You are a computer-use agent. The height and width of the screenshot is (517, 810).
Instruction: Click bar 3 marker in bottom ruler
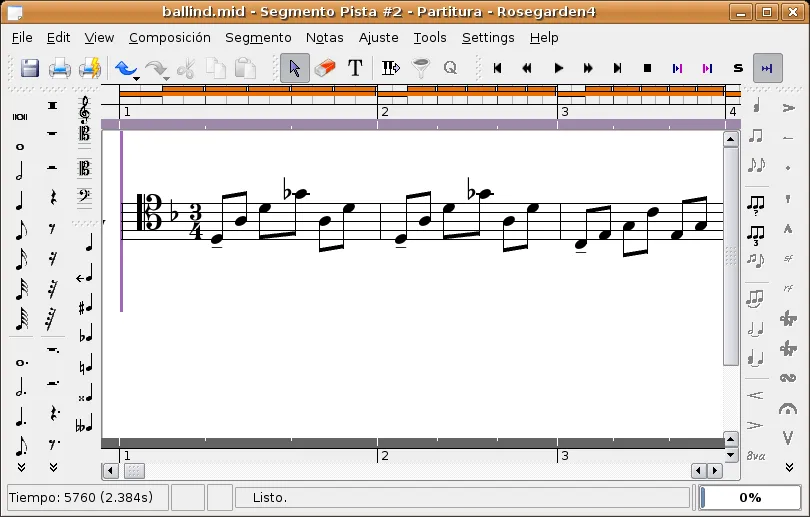coord(565,456)
